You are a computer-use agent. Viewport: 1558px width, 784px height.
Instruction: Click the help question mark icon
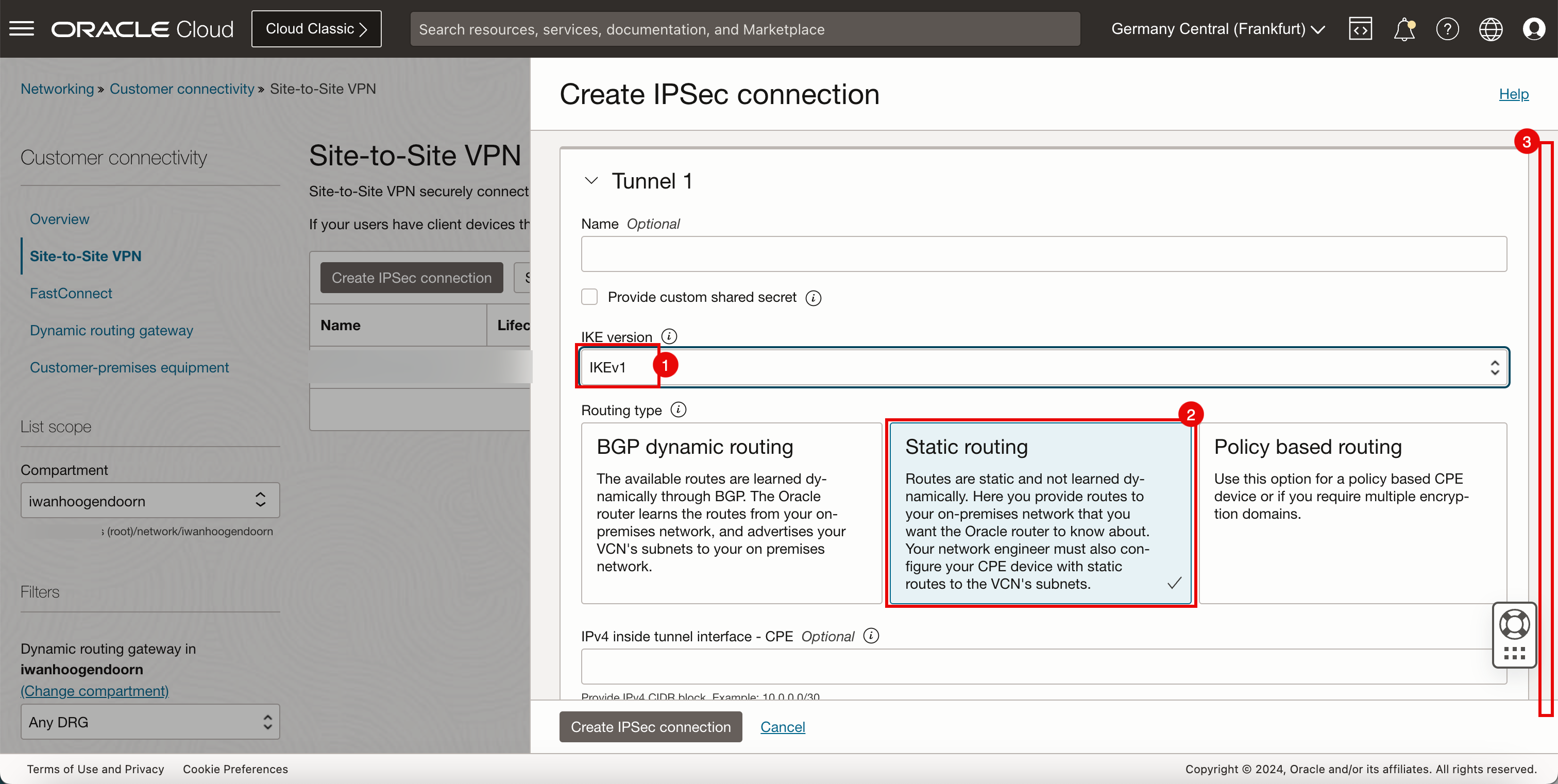[x=1448, y=29]
